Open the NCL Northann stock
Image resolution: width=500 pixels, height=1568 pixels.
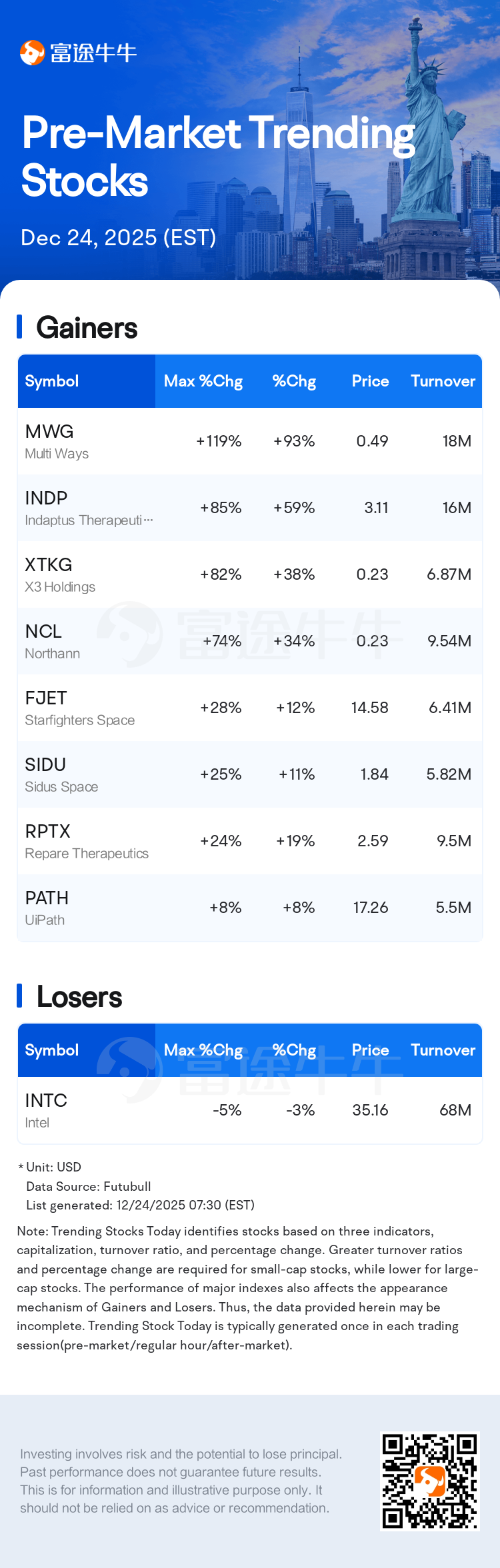click(x=249, y=641)
